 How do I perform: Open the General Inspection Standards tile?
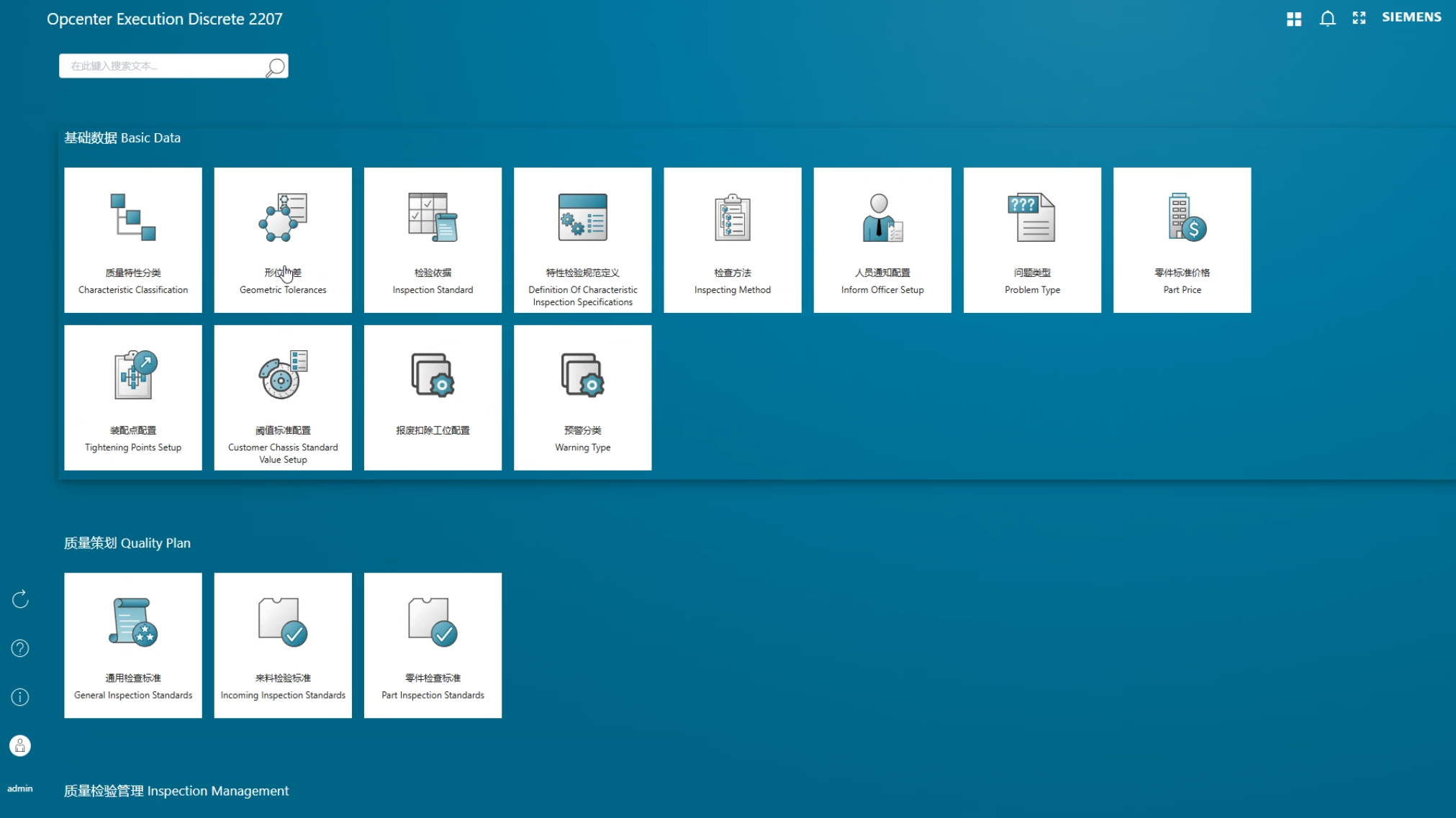(133, 645)
